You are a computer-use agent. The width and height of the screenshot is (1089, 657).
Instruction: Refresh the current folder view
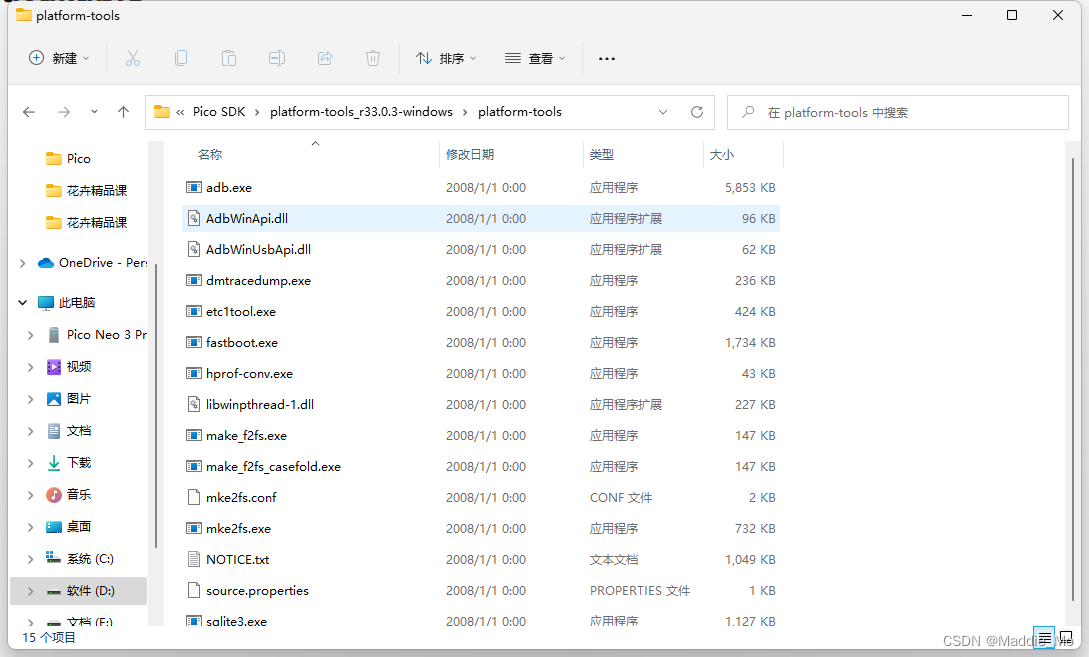click(x=697, y=112)
